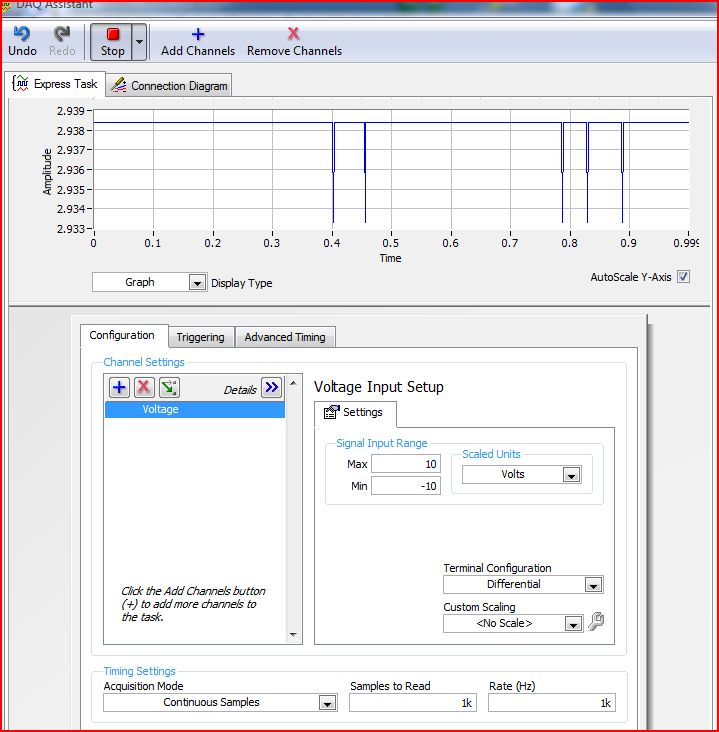Toggle the AutoScale Y-Axis checkbox
Viewport: 719px width, 732px height.
[683, 277]
